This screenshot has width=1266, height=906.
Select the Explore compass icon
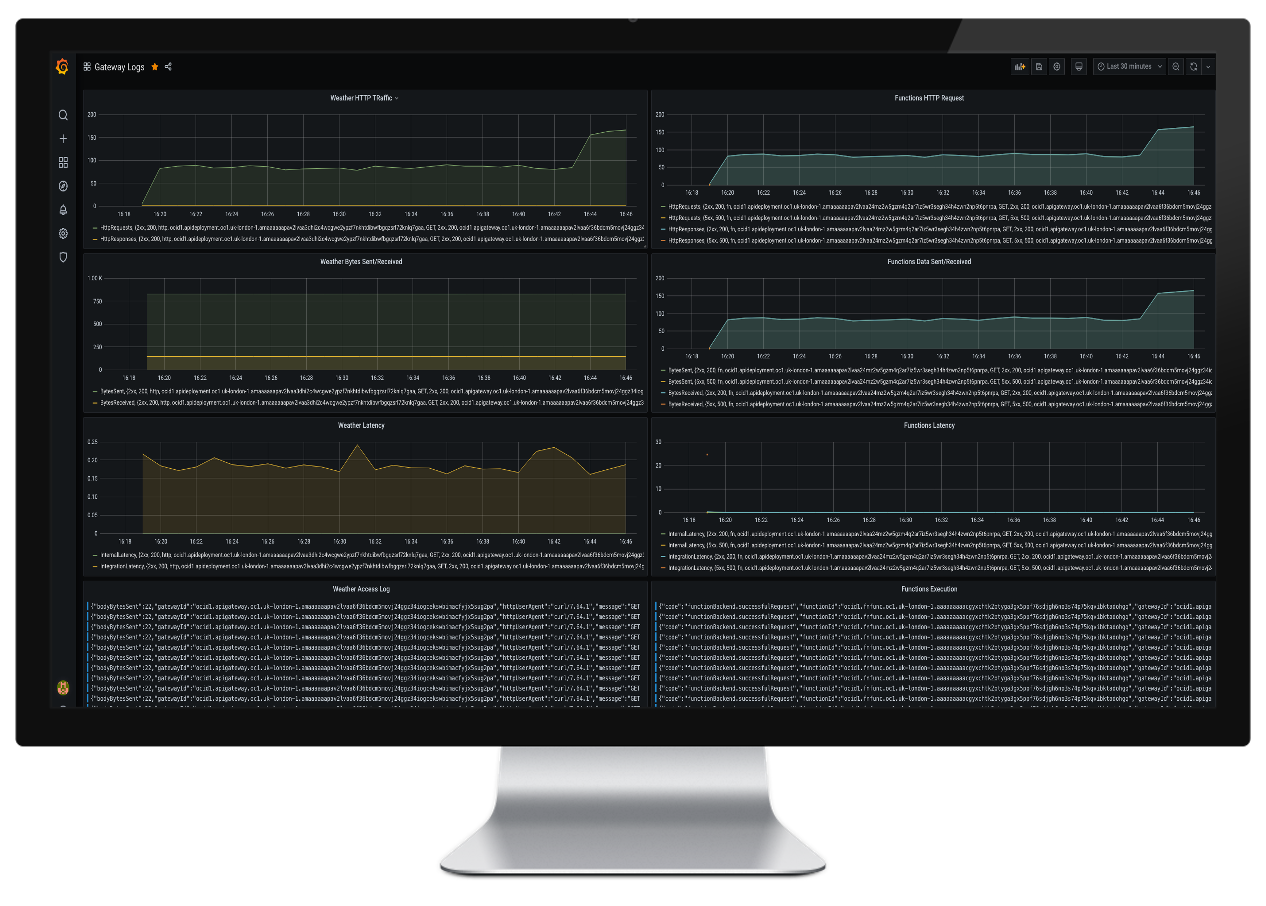click(x=63, y=186)
